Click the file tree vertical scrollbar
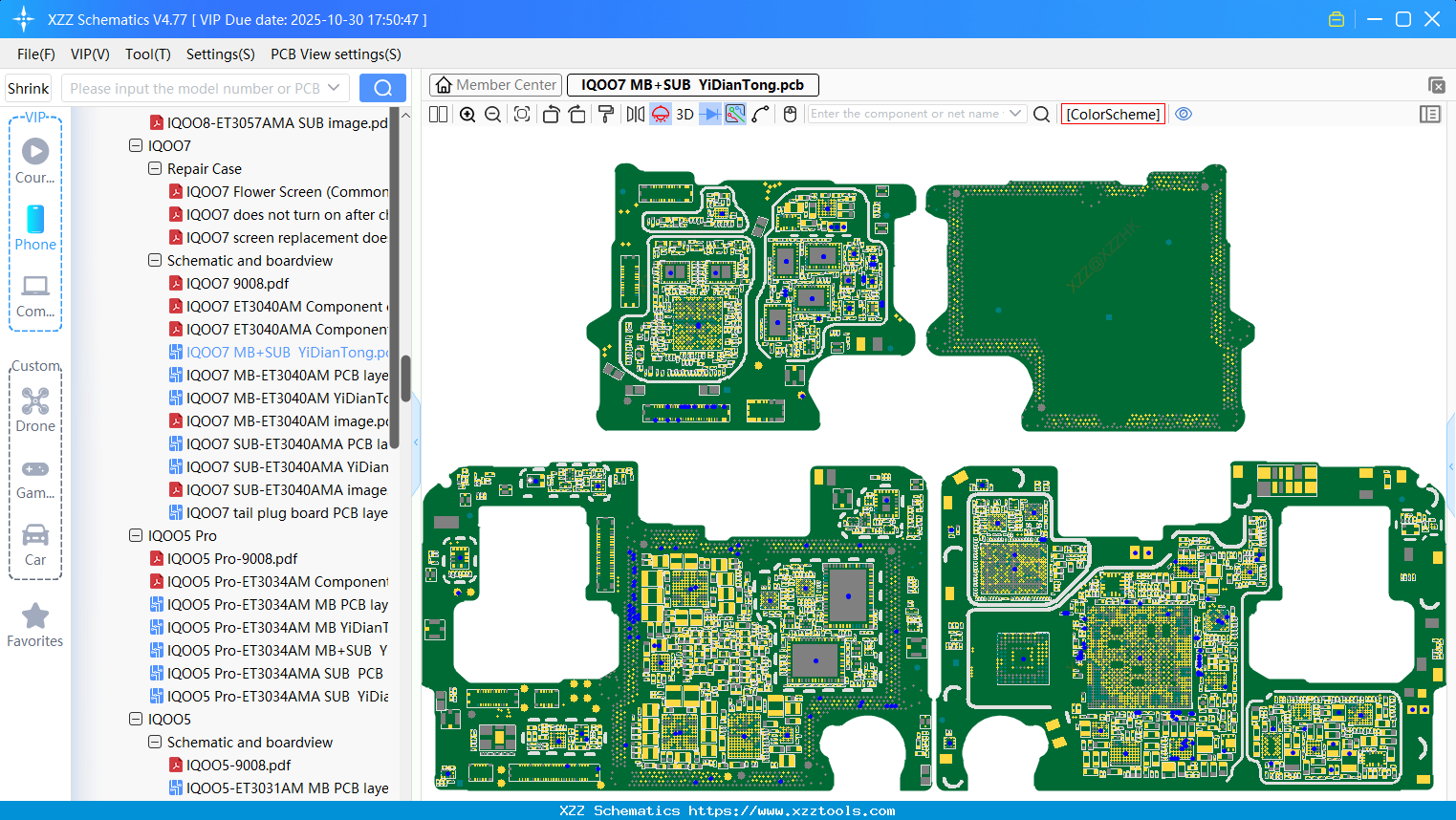The height and width of the screenshot is (820, 1456). [x=405, y=378]
